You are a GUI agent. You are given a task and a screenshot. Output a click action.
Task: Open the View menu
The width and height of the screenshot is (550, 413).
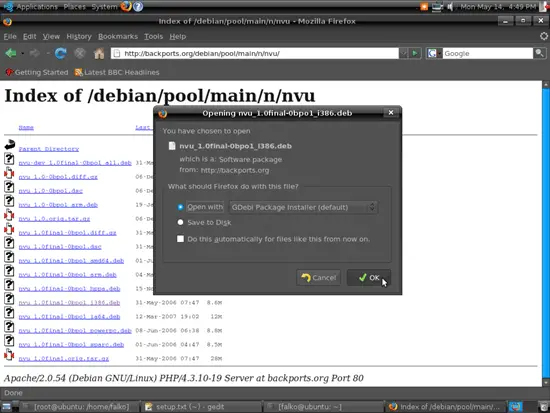coord(51,36)
